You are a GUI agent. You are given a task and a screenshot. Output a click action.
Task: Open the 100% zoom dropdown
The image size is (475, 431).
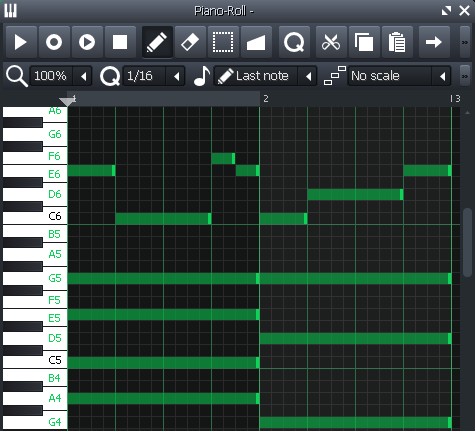point(61,76)
